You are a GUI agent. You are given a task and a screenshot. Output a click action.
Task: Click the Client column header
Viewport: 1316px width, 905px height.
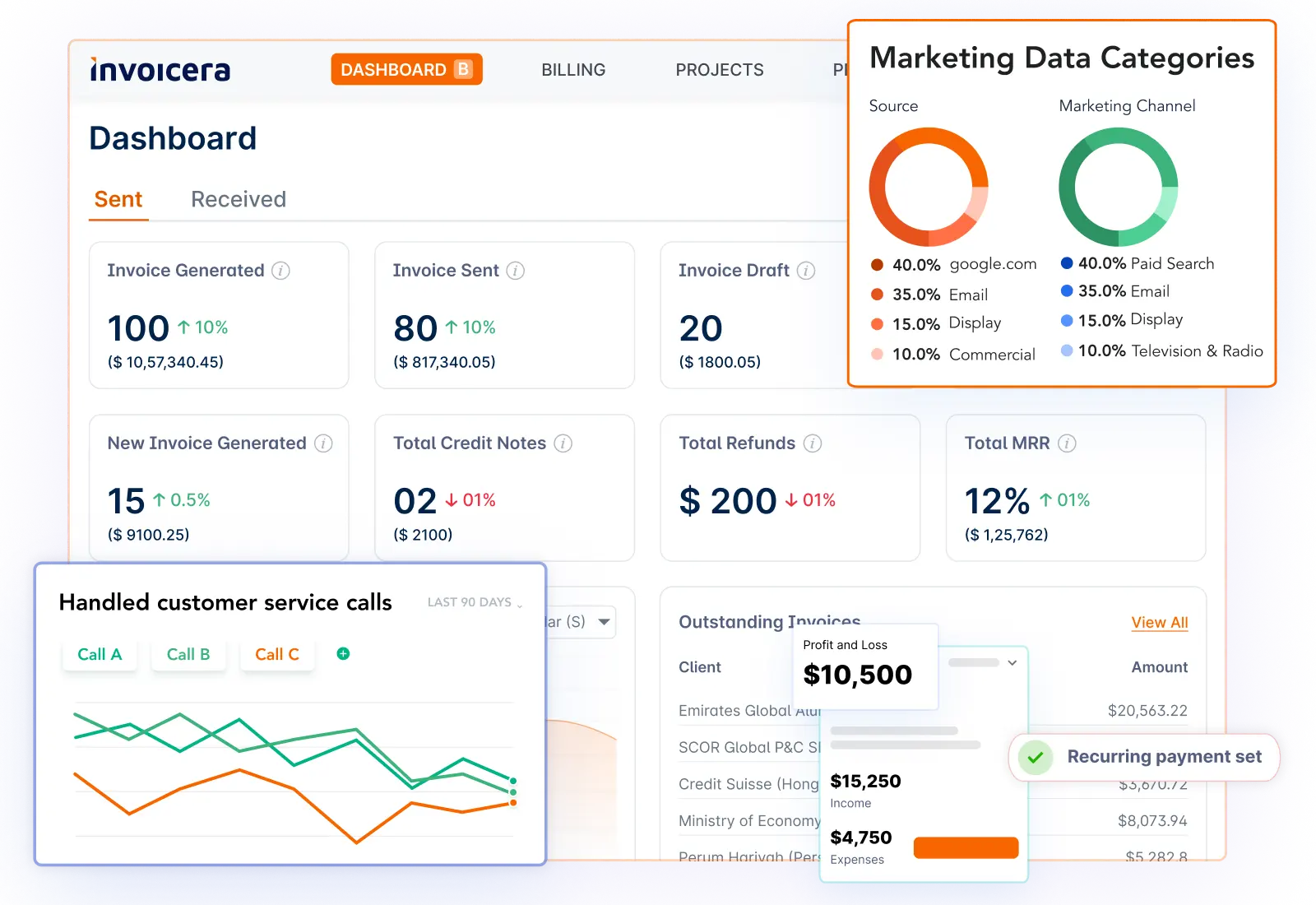[x=700, y=667]
